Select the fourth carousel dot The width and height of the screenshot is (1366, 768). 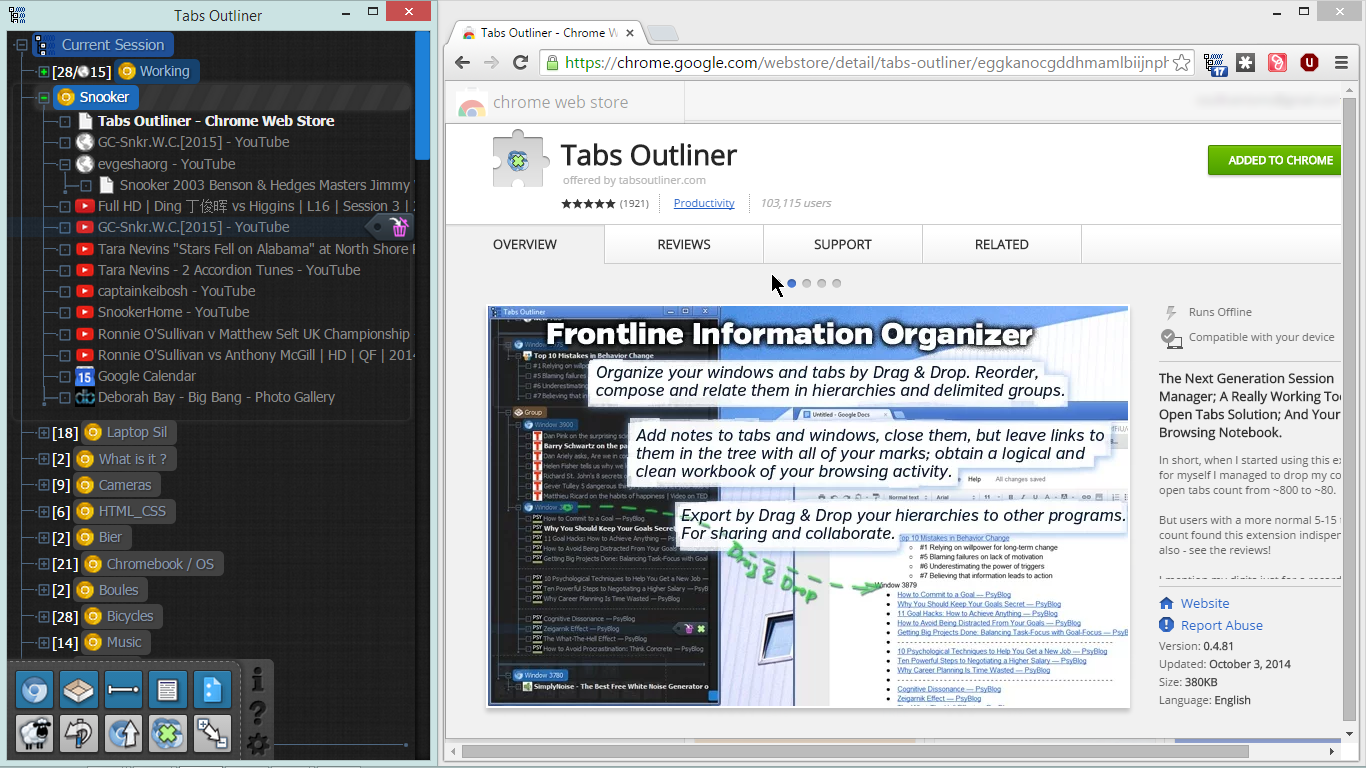[x=837, y=283]
